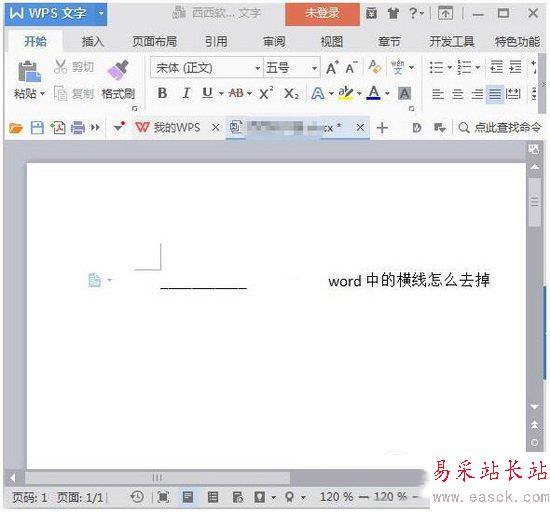This screenshot has height=512, width=550.
Task: Save document with floppy disk icon
Action: pyautogui.click(x=37, y=128)
